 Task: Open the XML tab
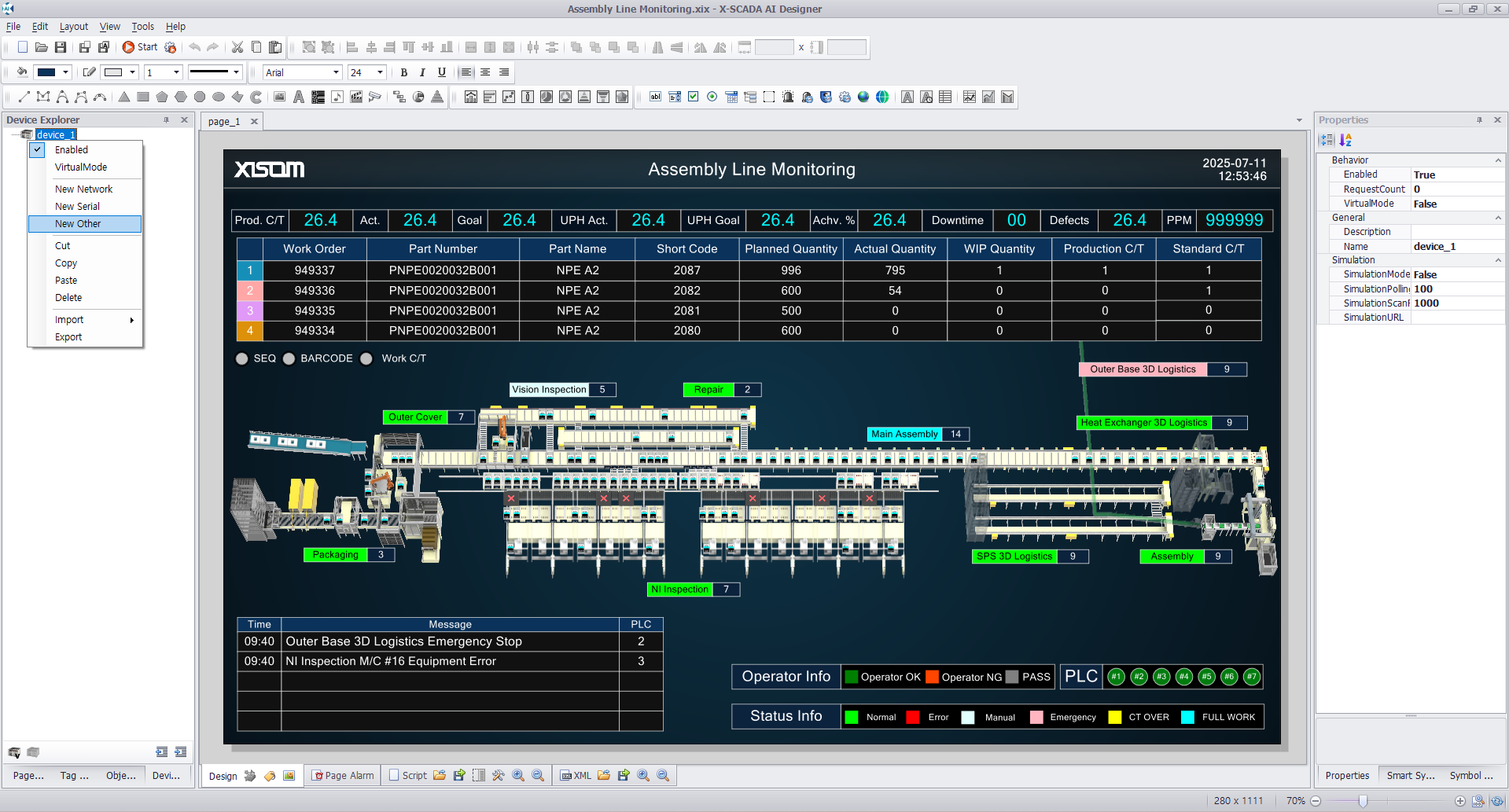(x=576, y=776)
